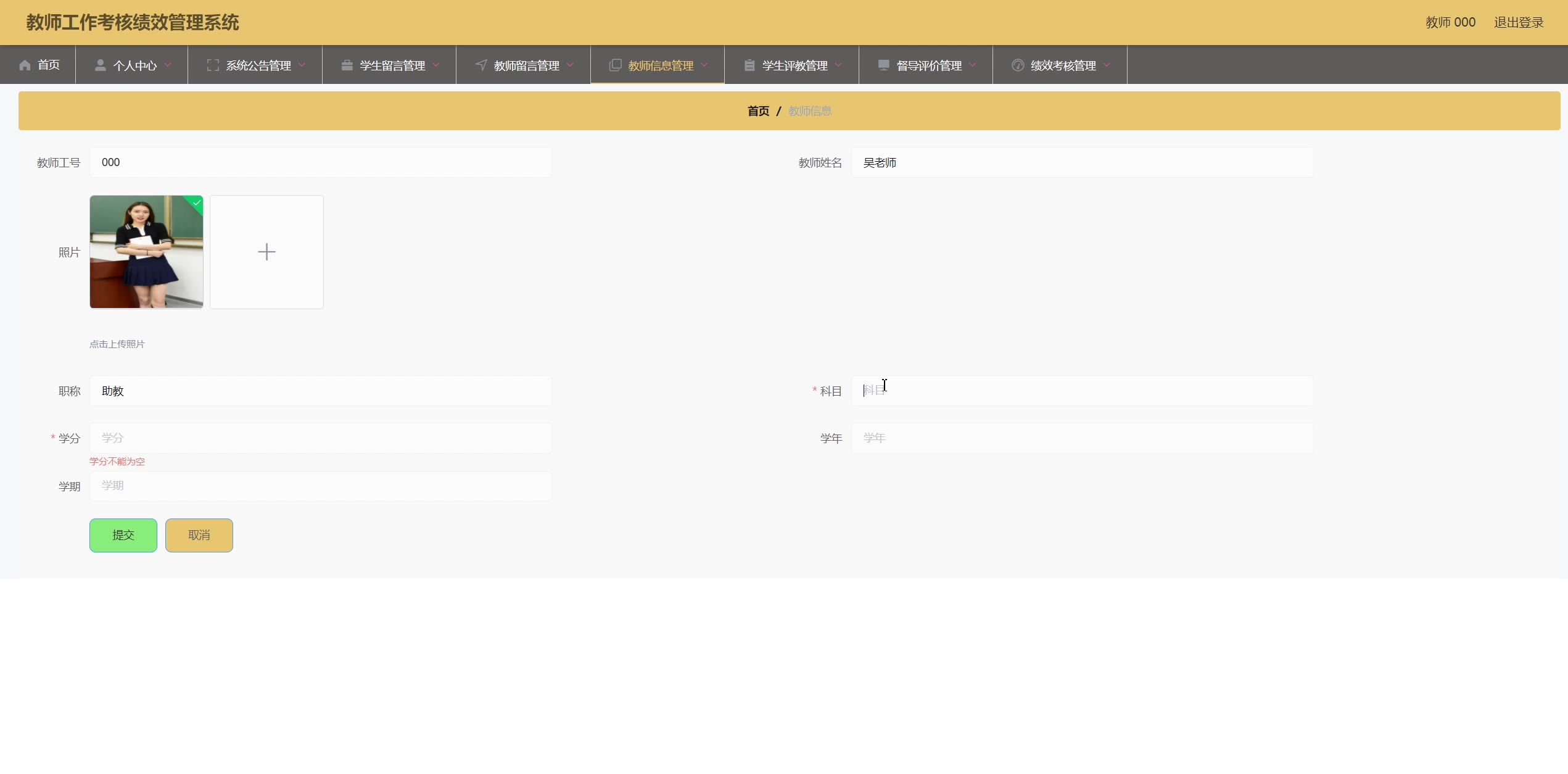
Task: Click the 照片 field label
Action: [69, 252]
